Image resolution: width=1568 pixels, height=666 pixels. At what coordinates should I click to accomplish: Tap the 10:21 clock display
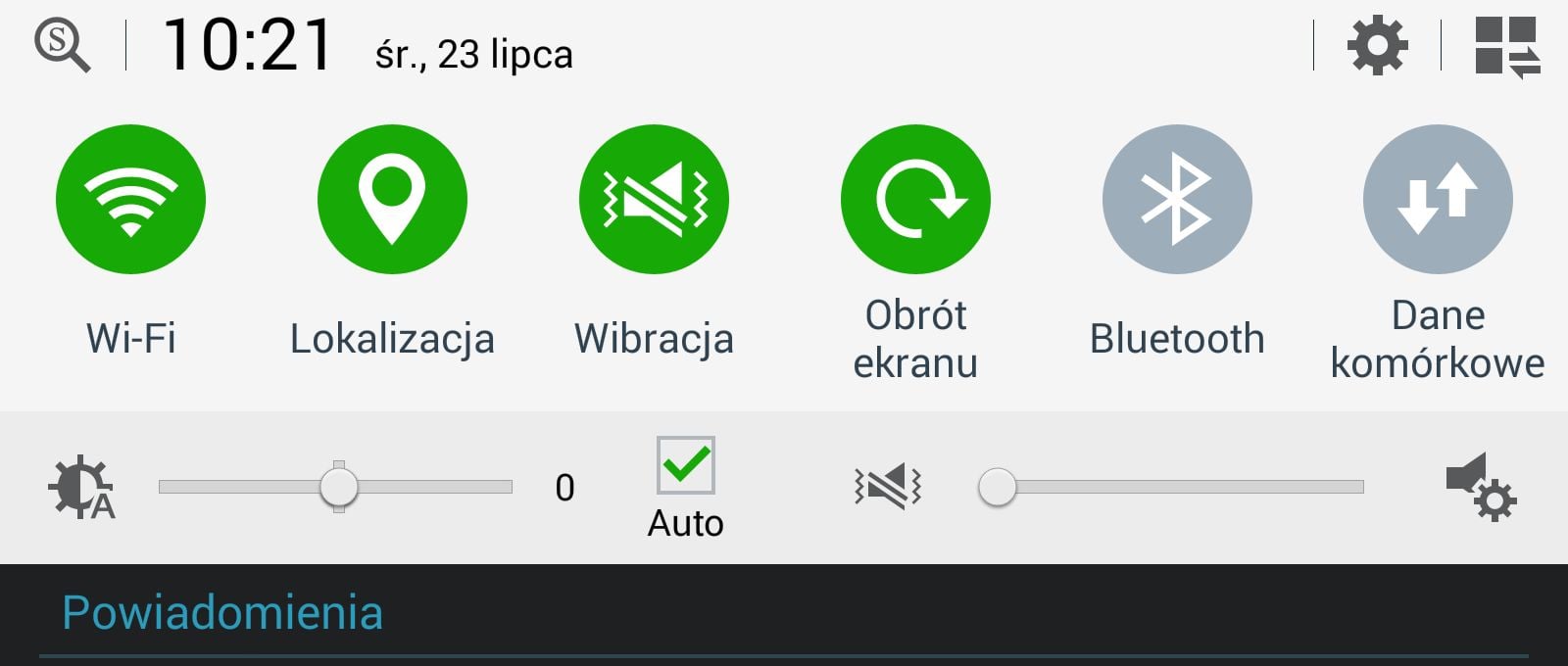pyautogui.click(x=248, y=46)
